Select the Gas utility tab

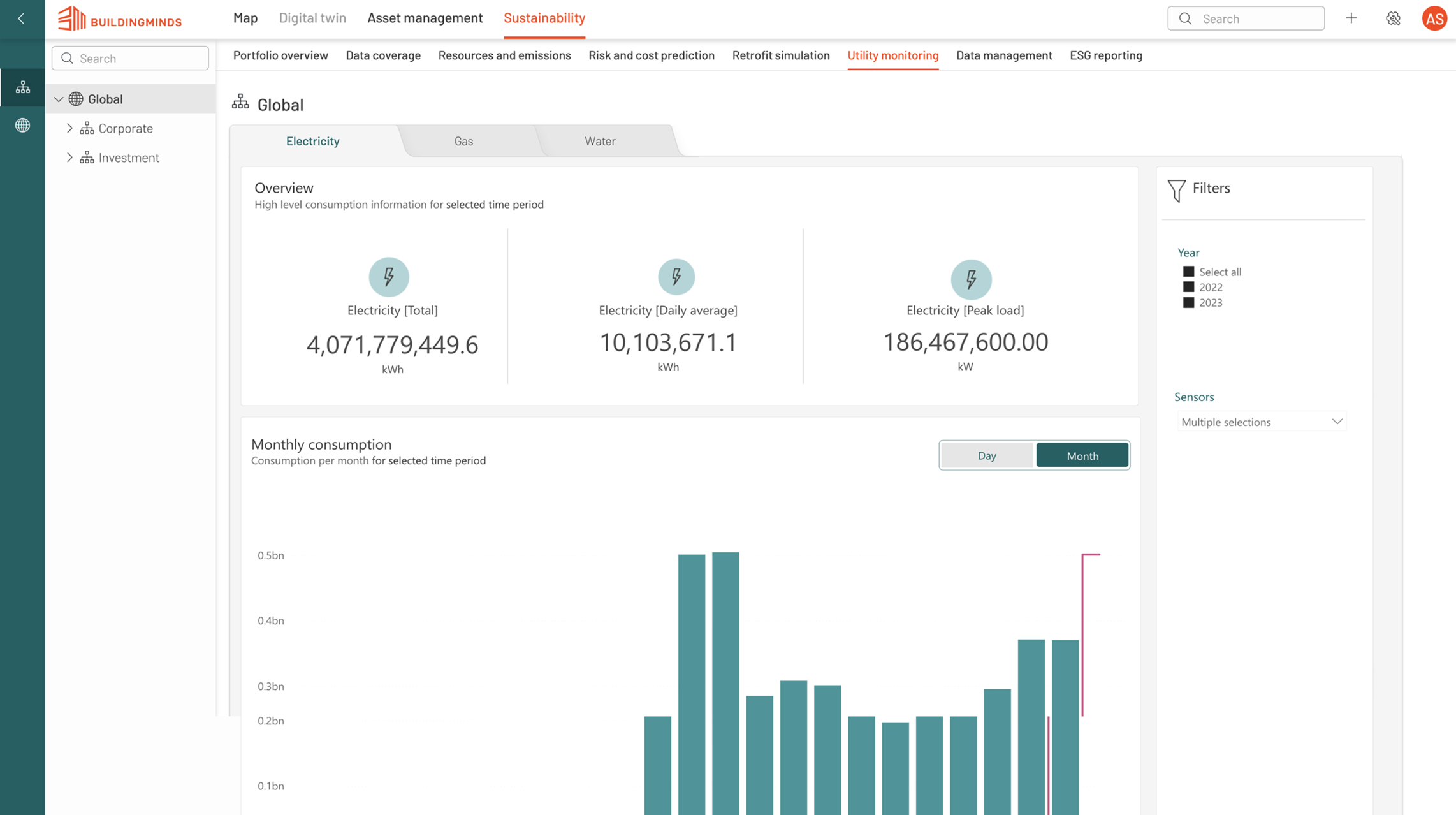[463, 141]
